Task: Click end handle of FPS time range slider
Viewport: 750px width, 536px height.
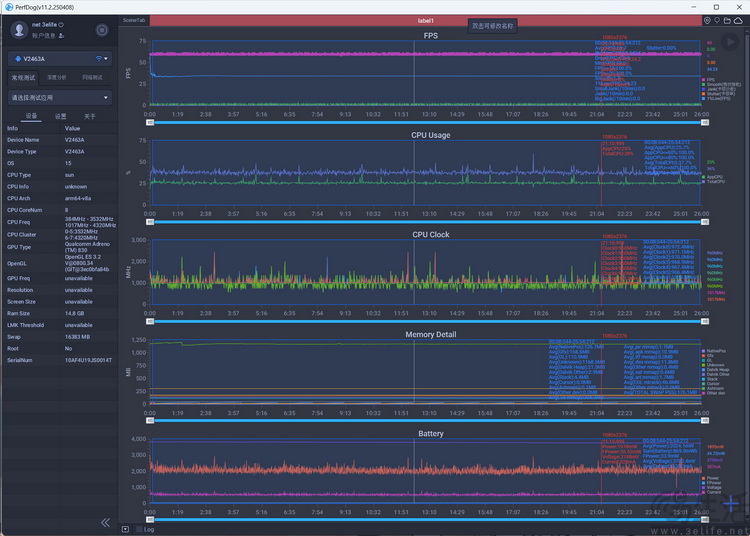Action: 705,122
